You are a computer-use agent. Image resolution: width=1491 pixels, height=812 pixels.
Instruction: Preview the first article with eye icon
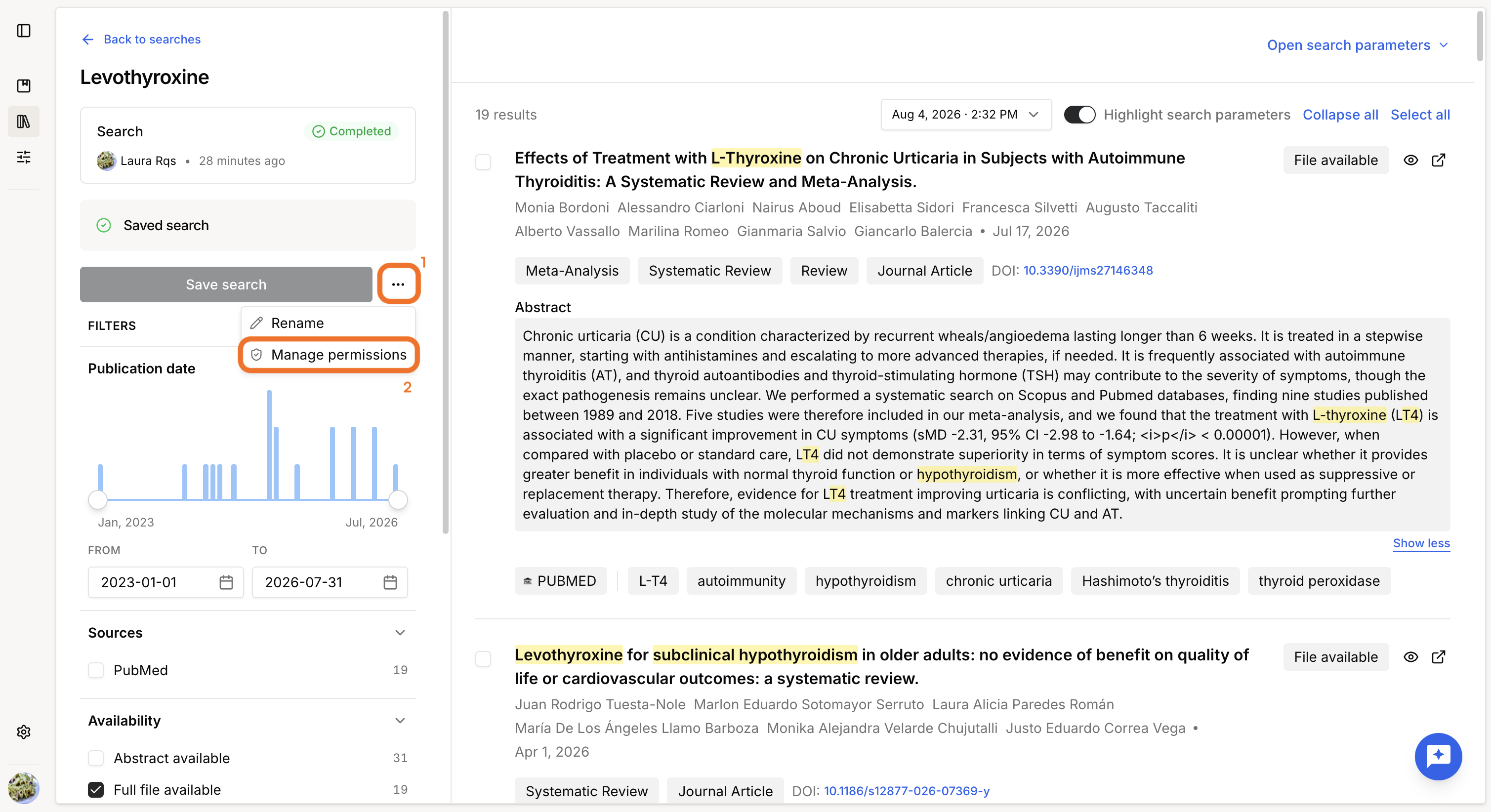pyautogui.click(x=1410, y=161)
